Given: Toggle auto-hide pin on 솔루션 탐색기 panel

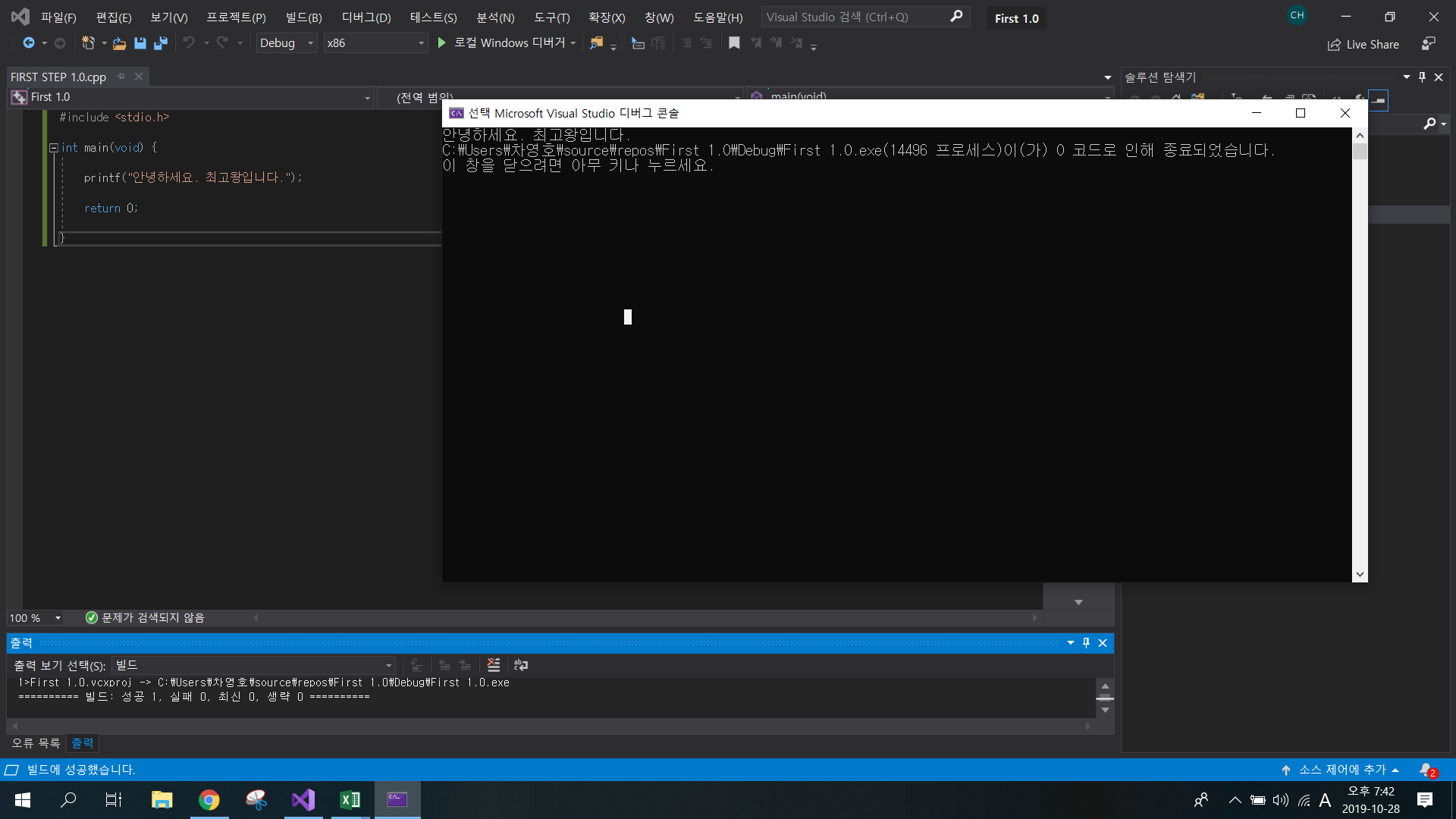Looking at the screenshot, I should (x=1422, y=77).
